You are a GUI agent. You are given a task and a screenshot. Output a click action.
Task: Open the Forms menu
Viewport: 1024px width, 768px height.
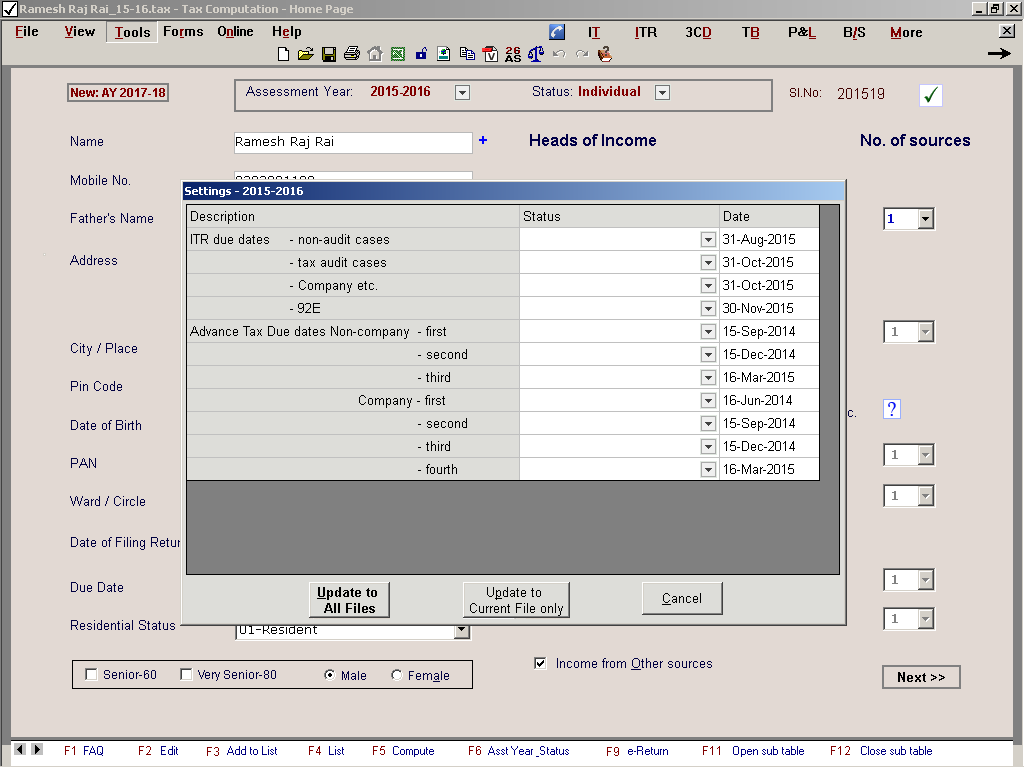tap(183, 32)
